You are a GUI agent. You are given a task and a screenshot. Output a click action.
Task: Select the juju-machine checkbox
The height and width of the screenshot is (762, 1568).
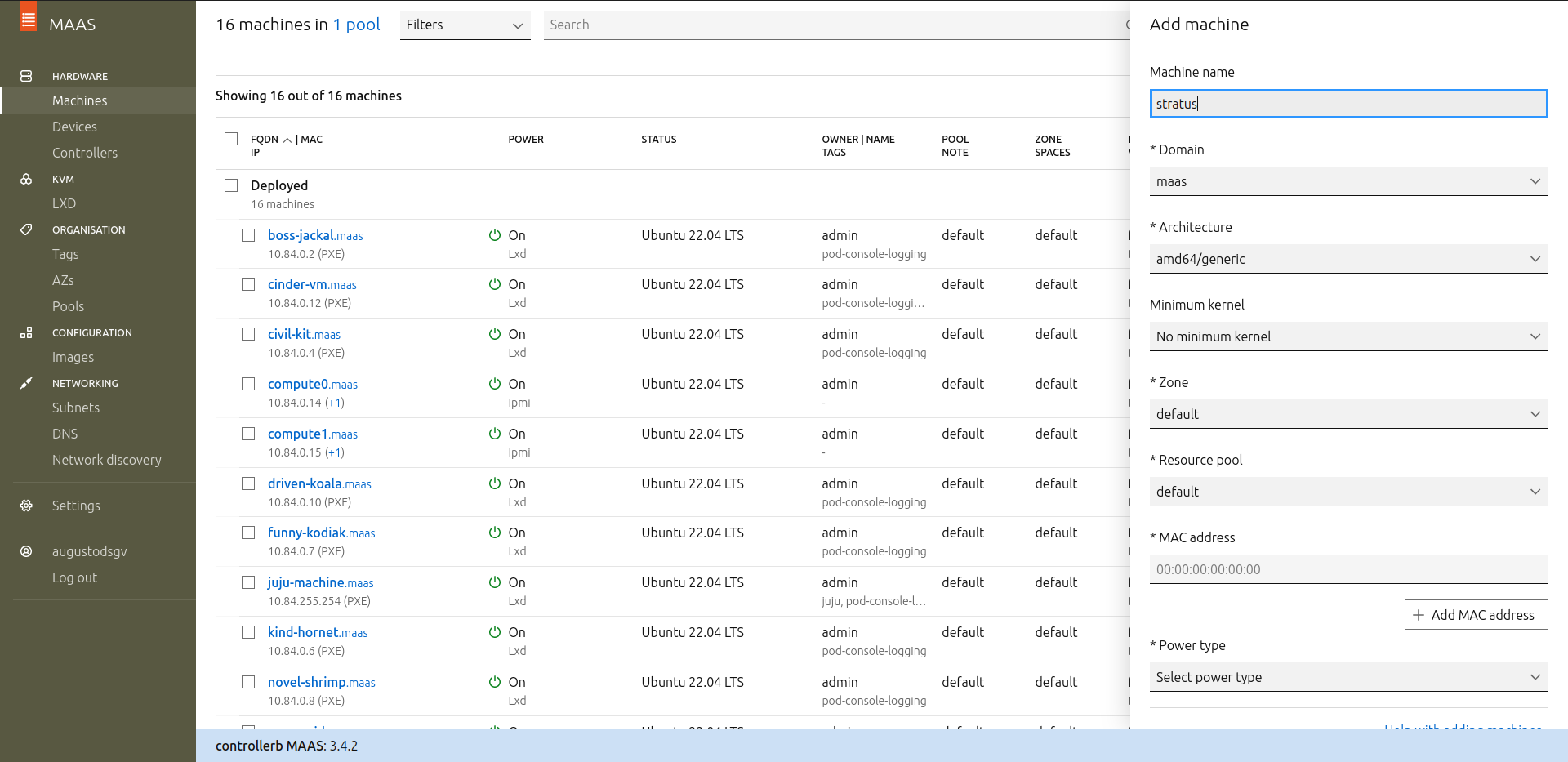coord(248,582)
